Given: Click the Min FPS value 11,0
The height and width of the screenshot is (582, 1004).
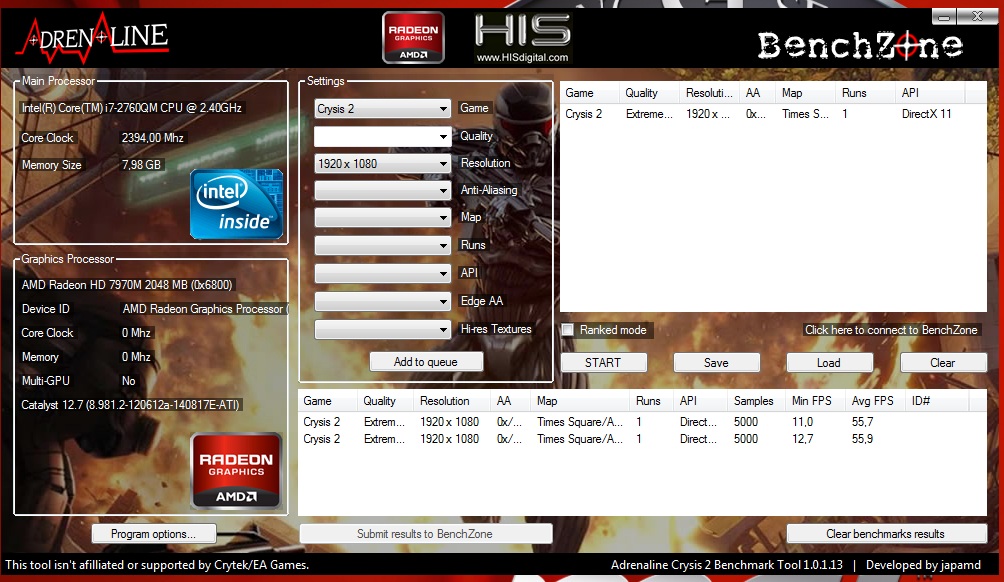Looking at the screenshot, I should coord(802,422).
